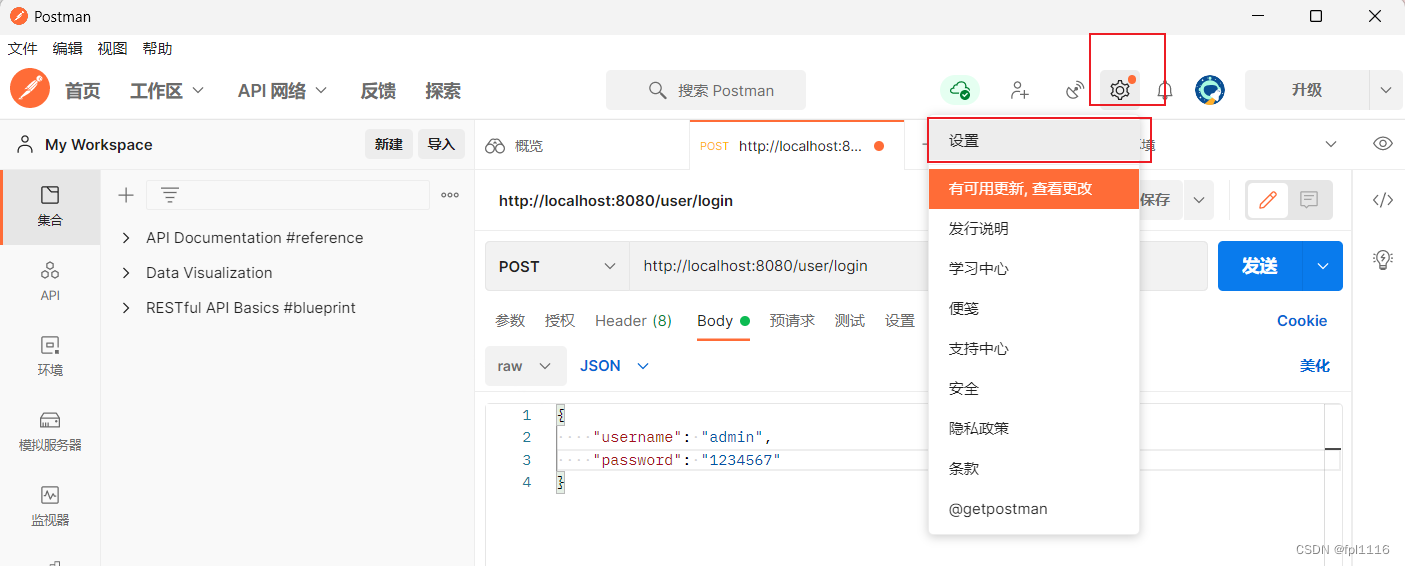
Task: Open the Collections sidebar section (集合)
Action: pyautogui.click(x=50, y=207)
